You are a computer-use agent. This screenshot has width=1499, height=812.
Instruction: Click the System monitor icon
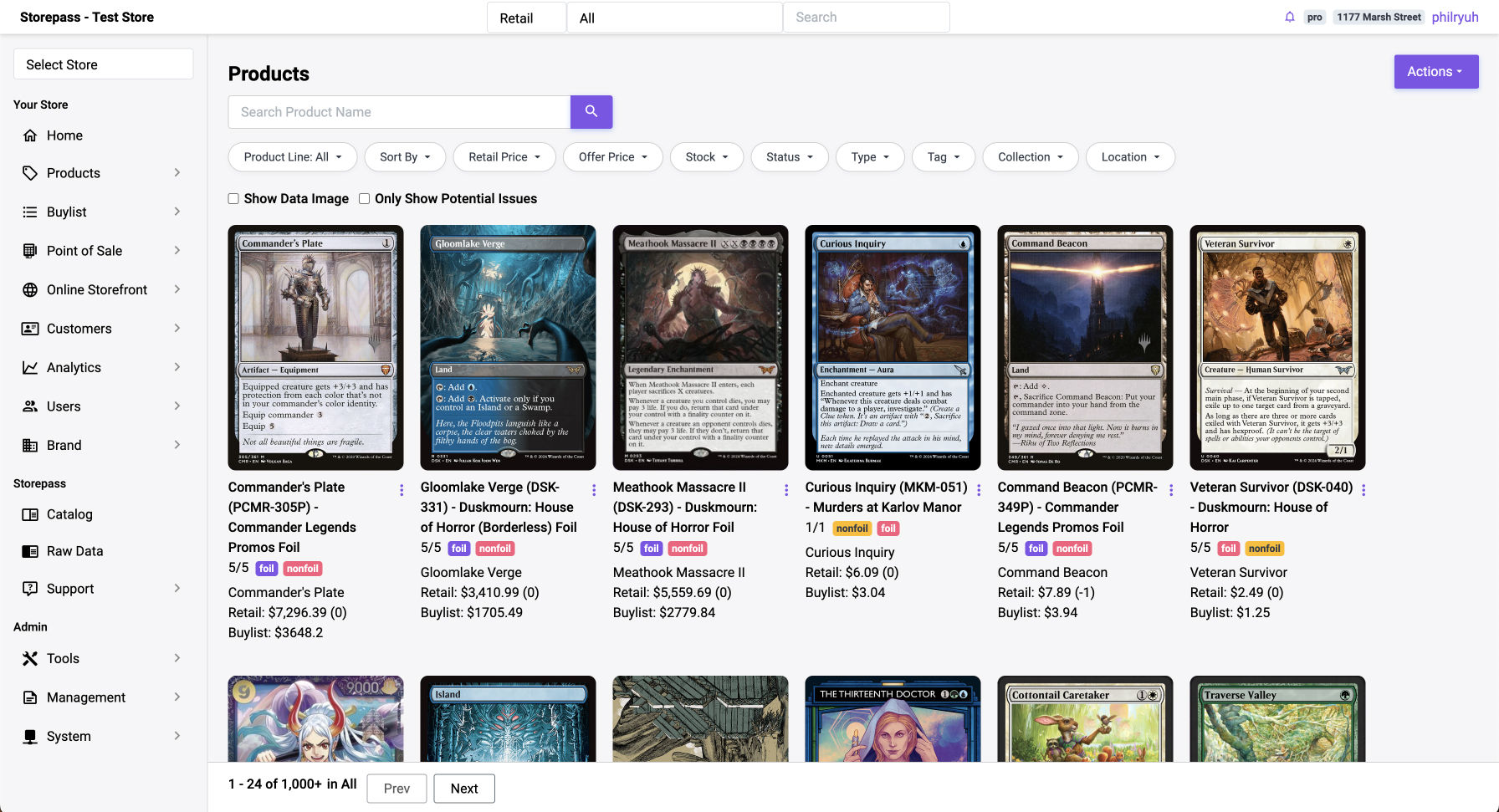click(30, 737)
